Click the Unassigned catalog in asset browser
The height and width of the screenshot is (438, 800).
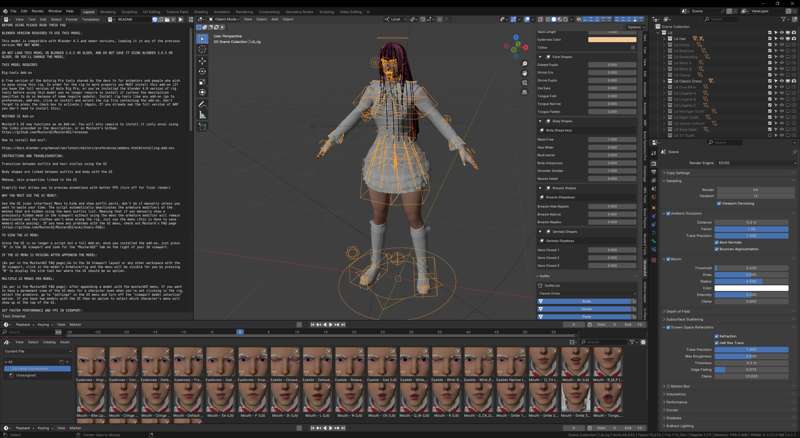click(24, 375)
